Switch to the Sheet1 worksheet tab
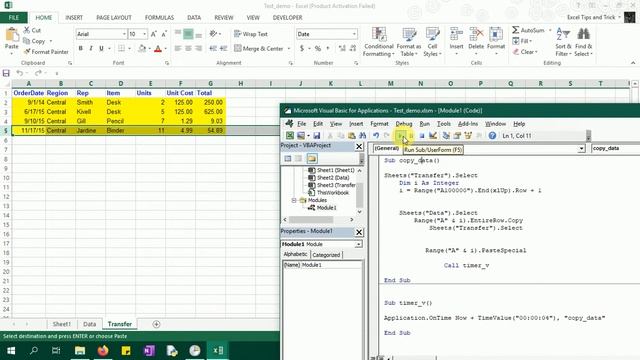The width and height of the screenshot is (640, 360). (x=62, y=324)
